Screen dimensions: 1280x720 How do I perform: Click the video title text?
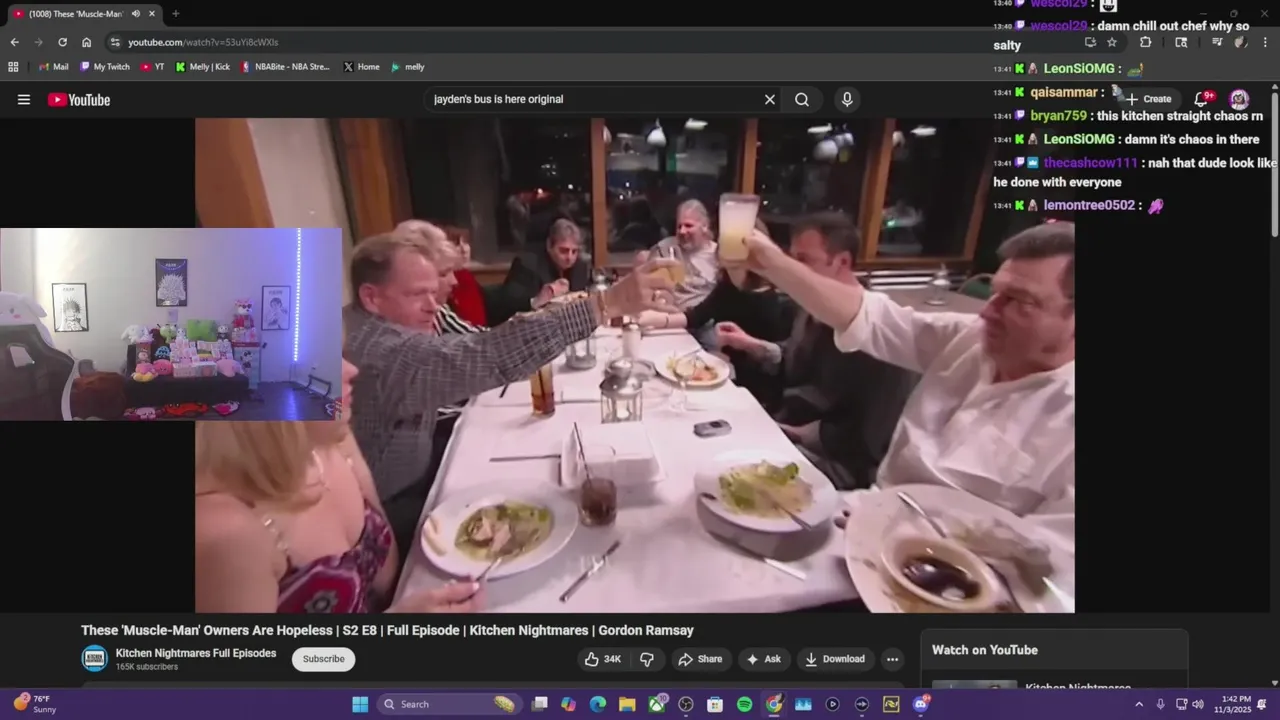(387, 630)
